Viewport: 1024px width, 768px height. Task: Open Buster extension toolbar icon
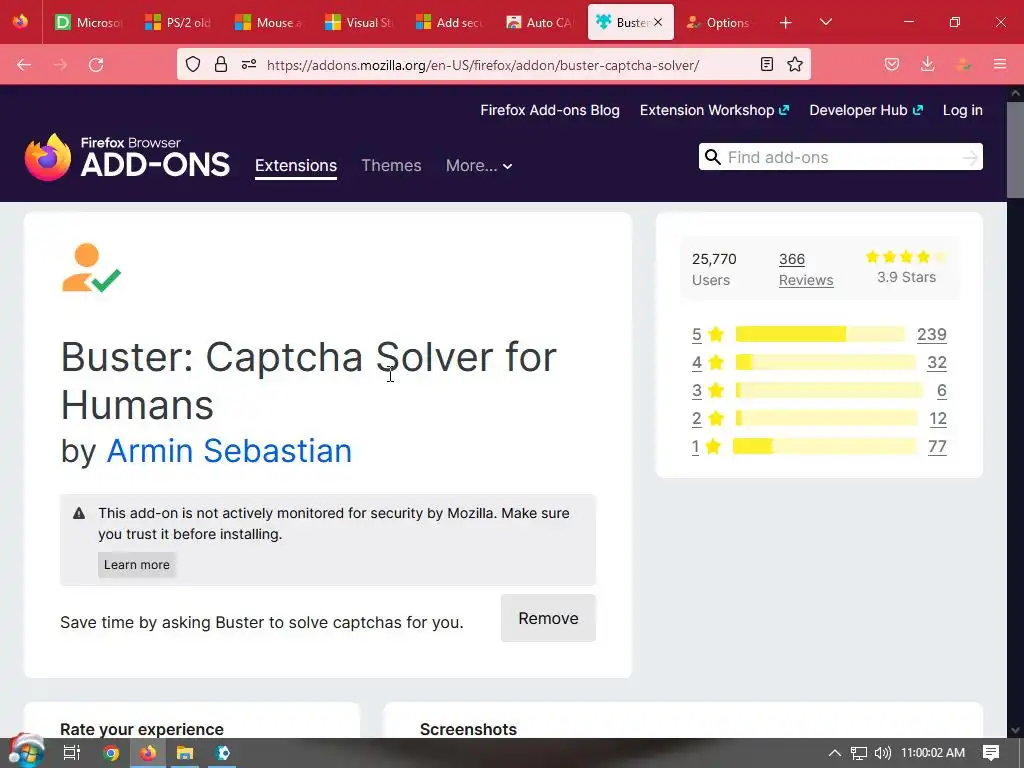click(963, 64)
